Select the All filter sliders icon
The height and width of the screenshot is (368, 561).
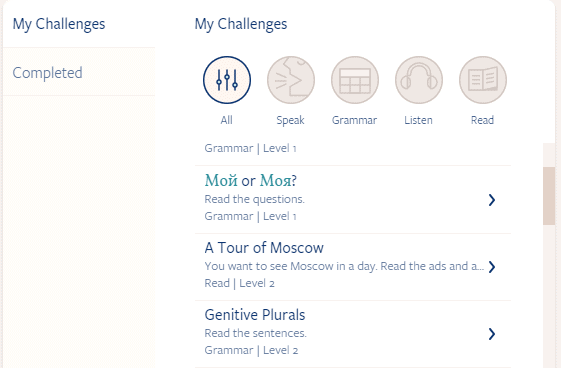click(x=227, y=80)
